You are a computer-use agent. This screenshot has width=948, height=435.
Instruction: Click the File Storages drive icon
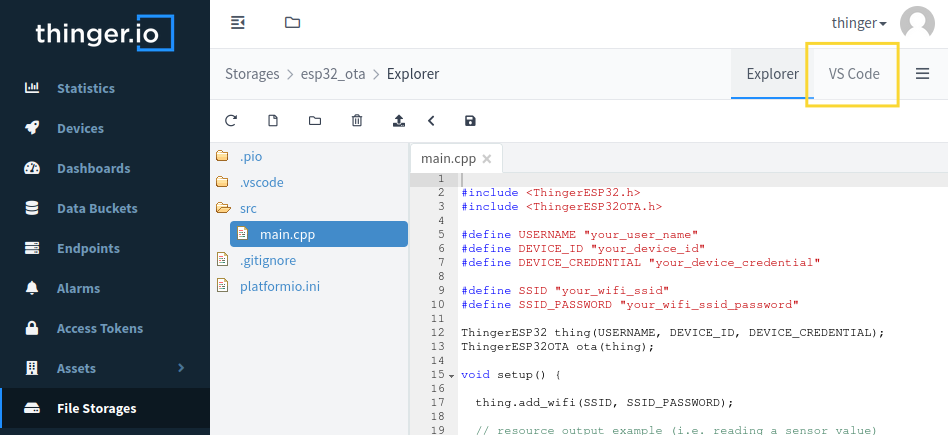click(x=31, y=408)
